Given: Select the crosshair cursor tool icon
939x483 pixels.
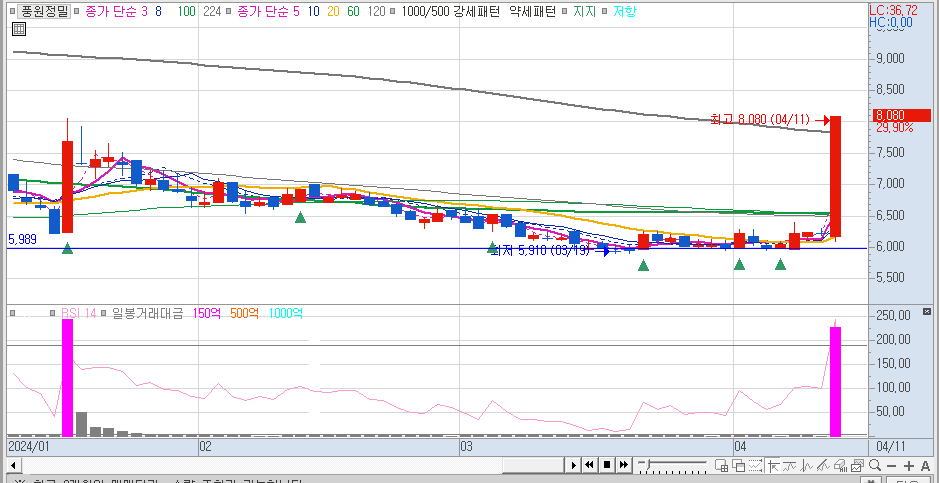Looking at the screenshot, I should tap(773, 465).
